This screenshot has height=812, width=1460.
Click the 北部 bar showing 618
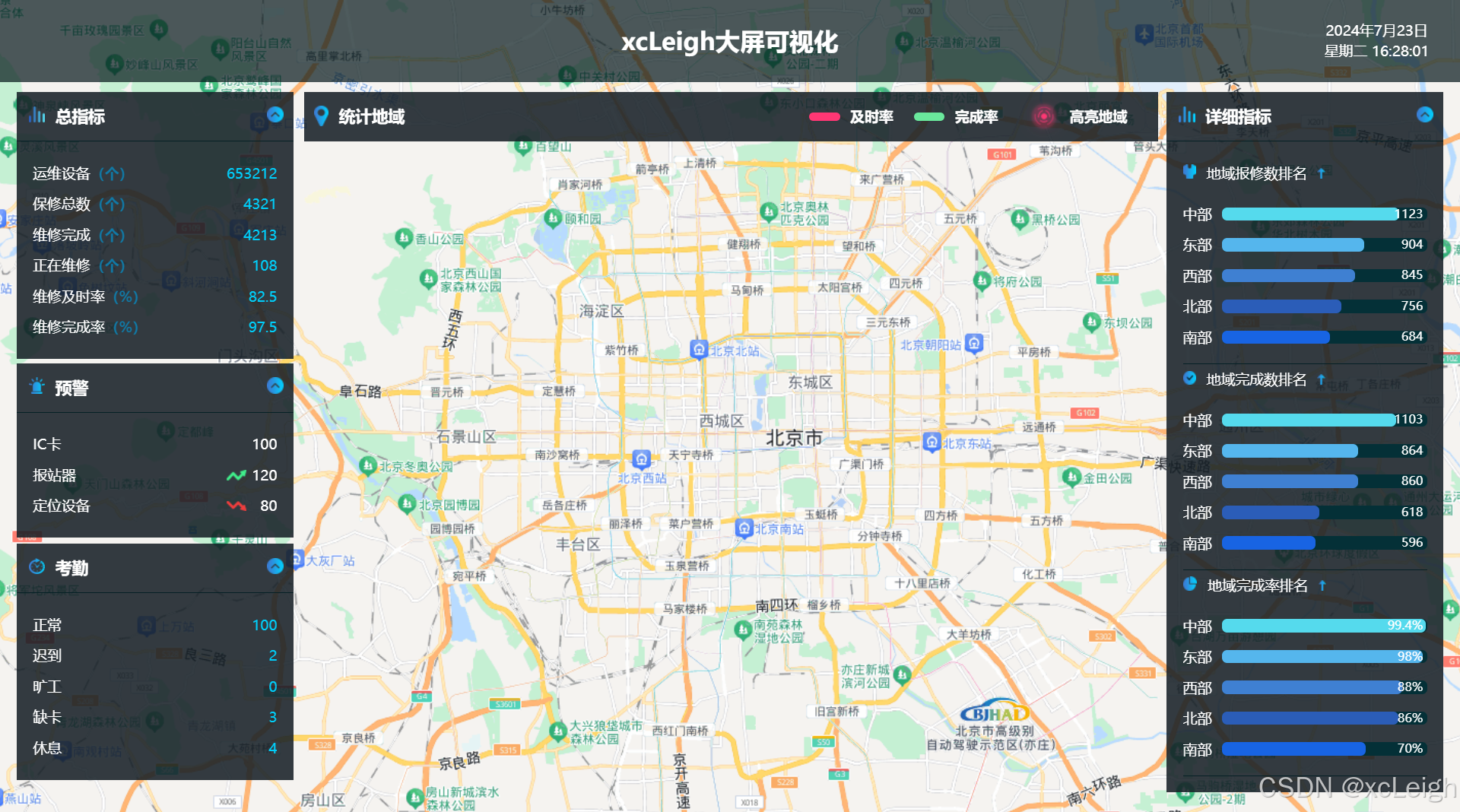[1324, 512]
